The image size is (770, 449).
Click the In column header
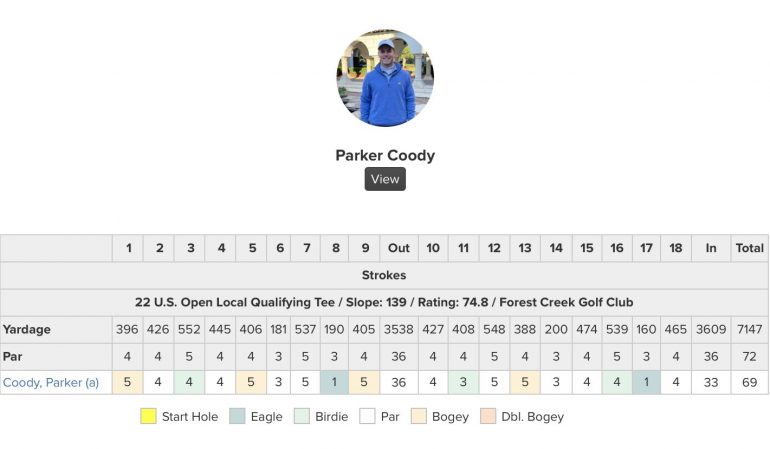711,248
